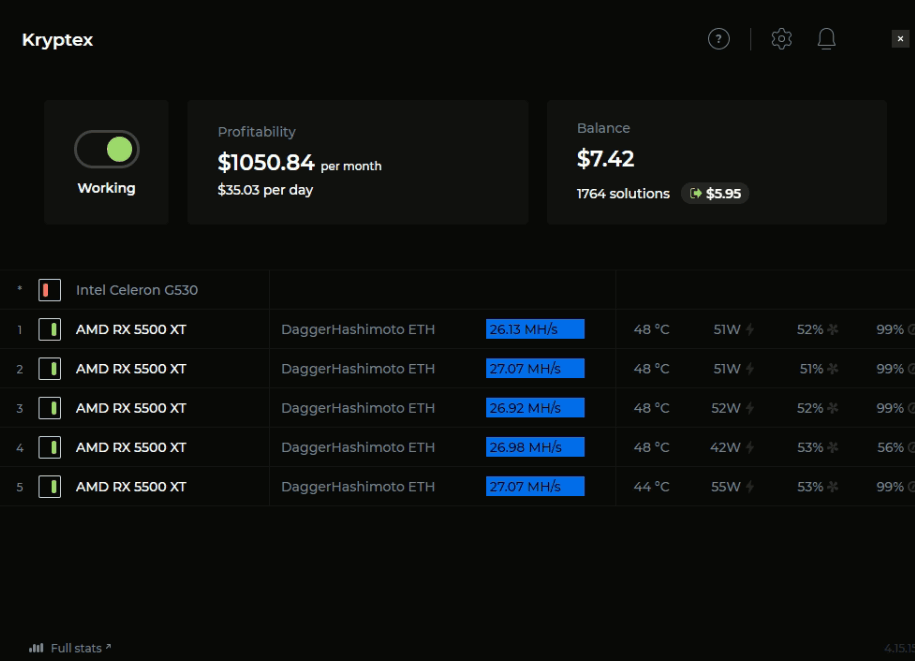
Task: Click the bar chart icon beside Full stats
Action: (x=36, y=648)
